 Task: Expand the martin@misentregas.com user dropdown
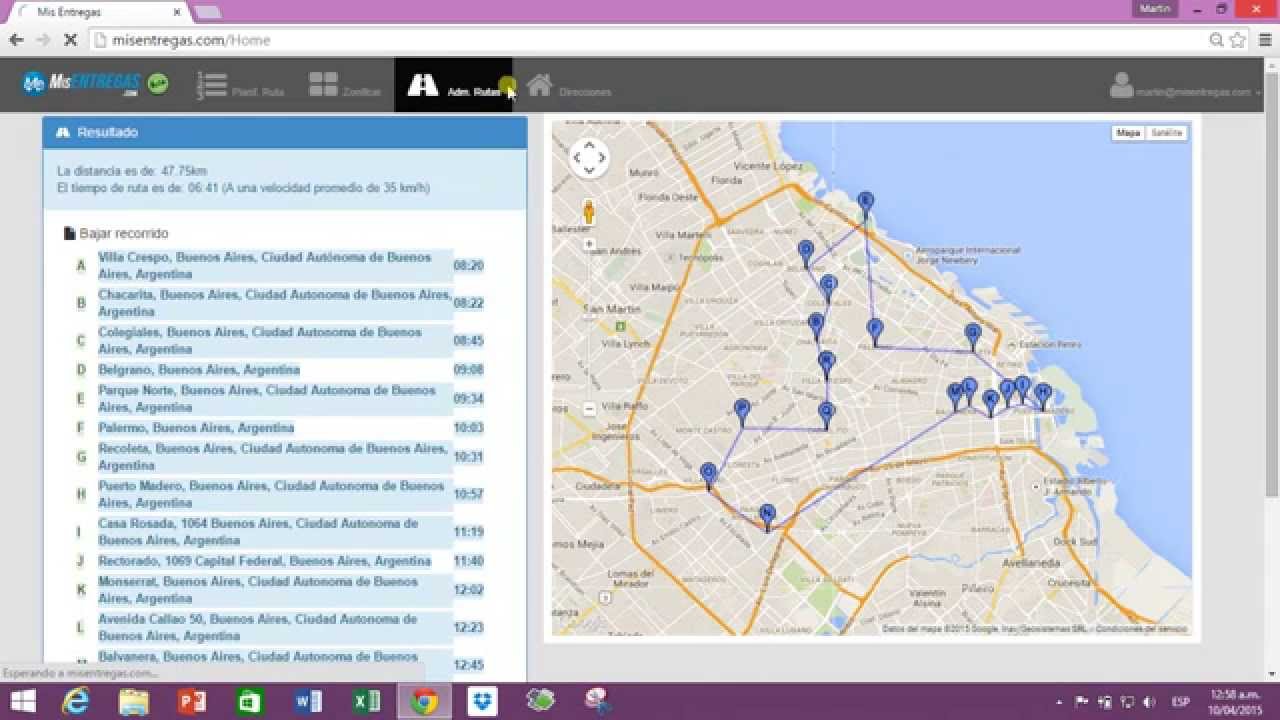coord(1185,86)
